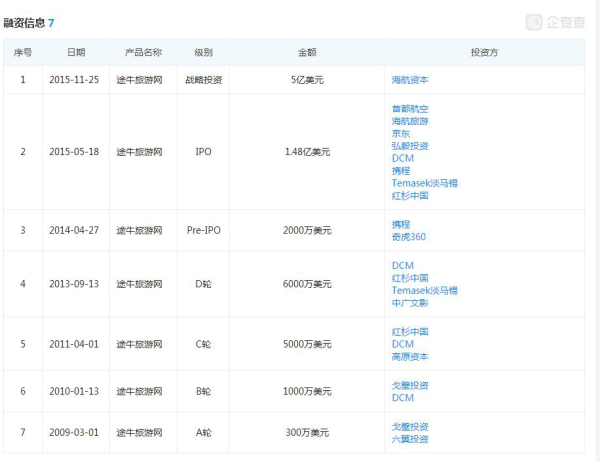
Task: Click 携程 link in IPO row
Action: point(401,171)
